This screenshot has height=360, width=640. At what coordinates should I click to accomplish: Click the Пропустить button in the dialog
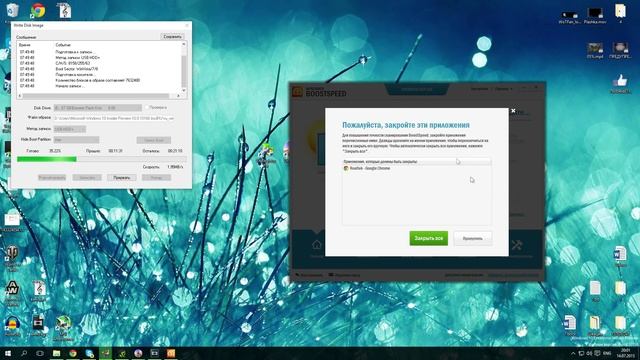pos(473,238)
